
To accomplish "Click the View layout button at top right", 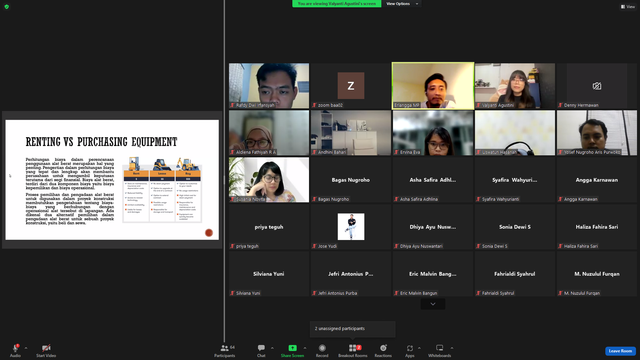I will (x=628, y=7).
